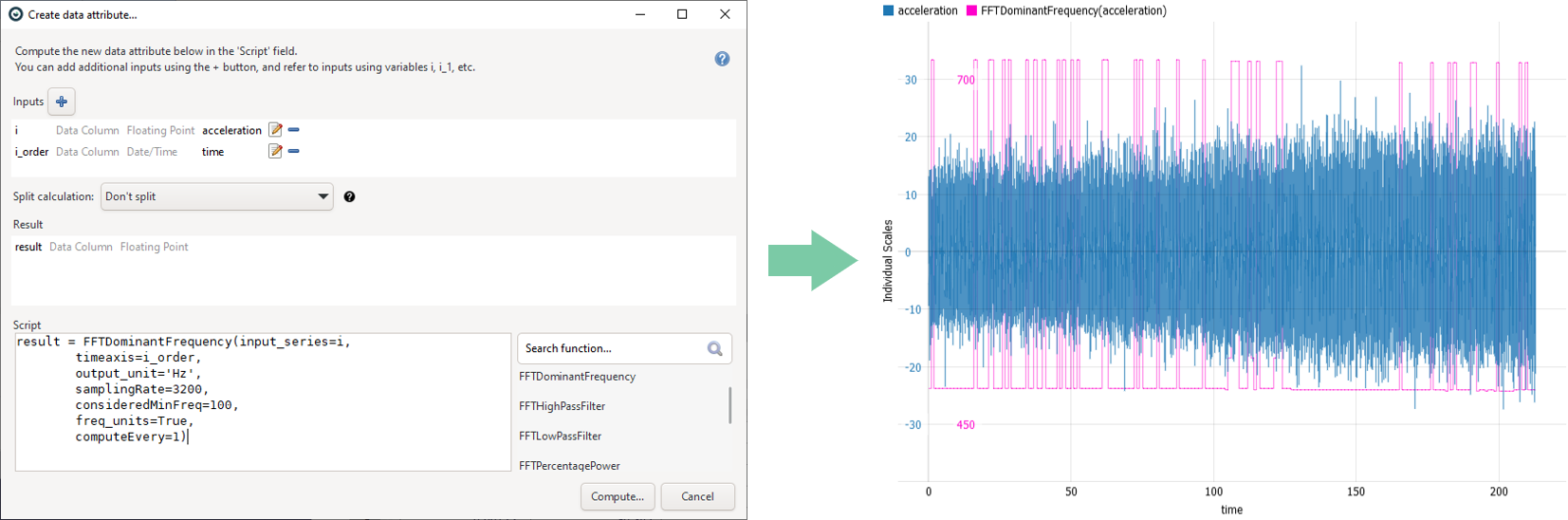Click the app icon in dialog title bar
Viewport: 1568px width, 520px height.
click(x=15, y=14)
